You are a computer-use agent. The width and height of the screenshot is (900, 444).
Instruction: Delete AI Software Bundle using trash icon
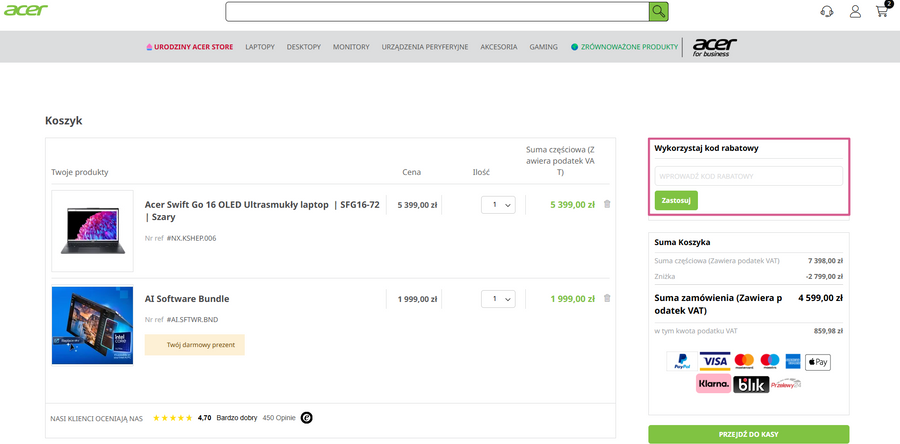[x=607, y=298]
